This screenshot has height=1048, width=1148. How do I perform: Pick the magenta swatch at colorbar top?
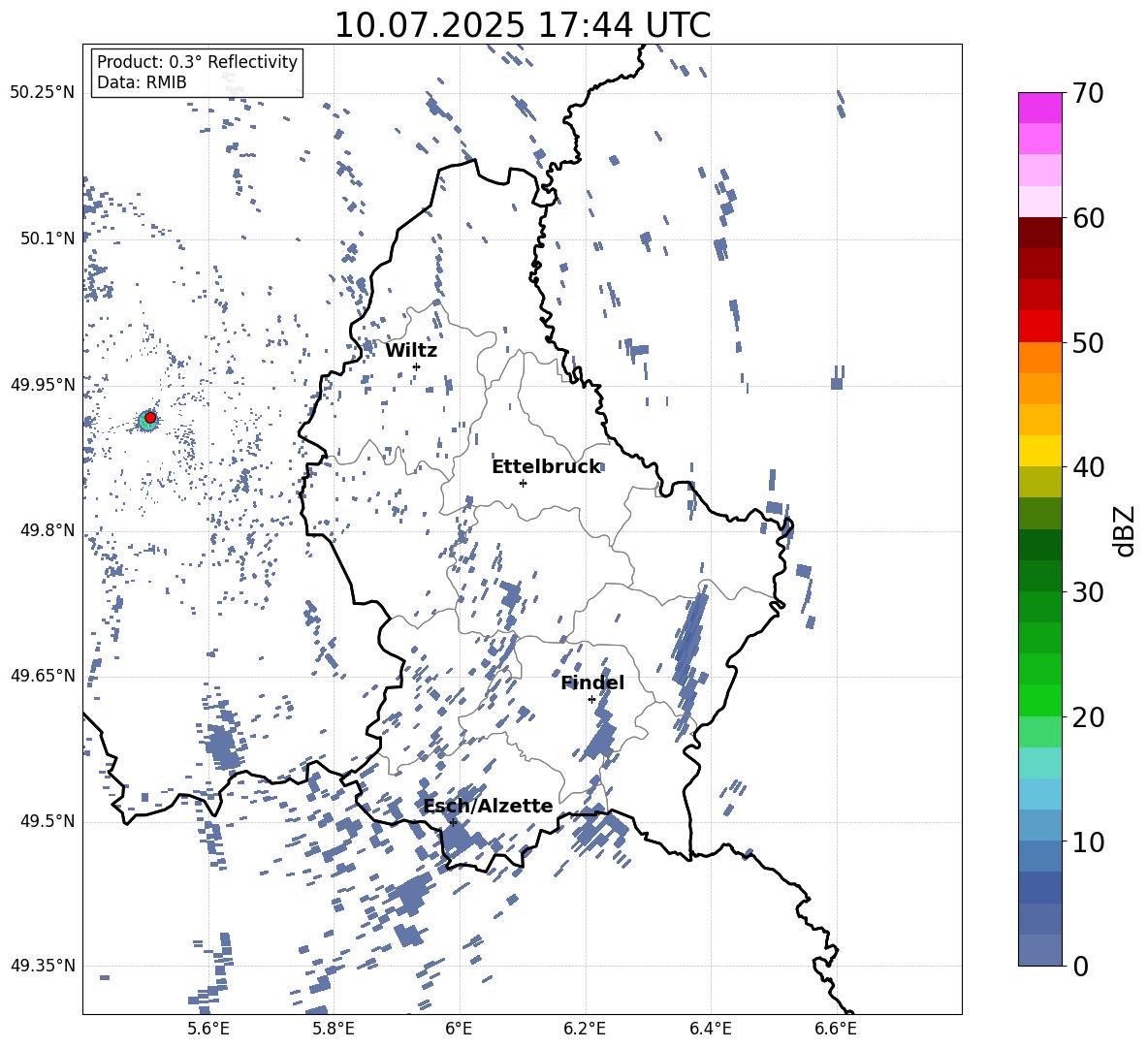pyautogui.click(x=1039, y=109)
